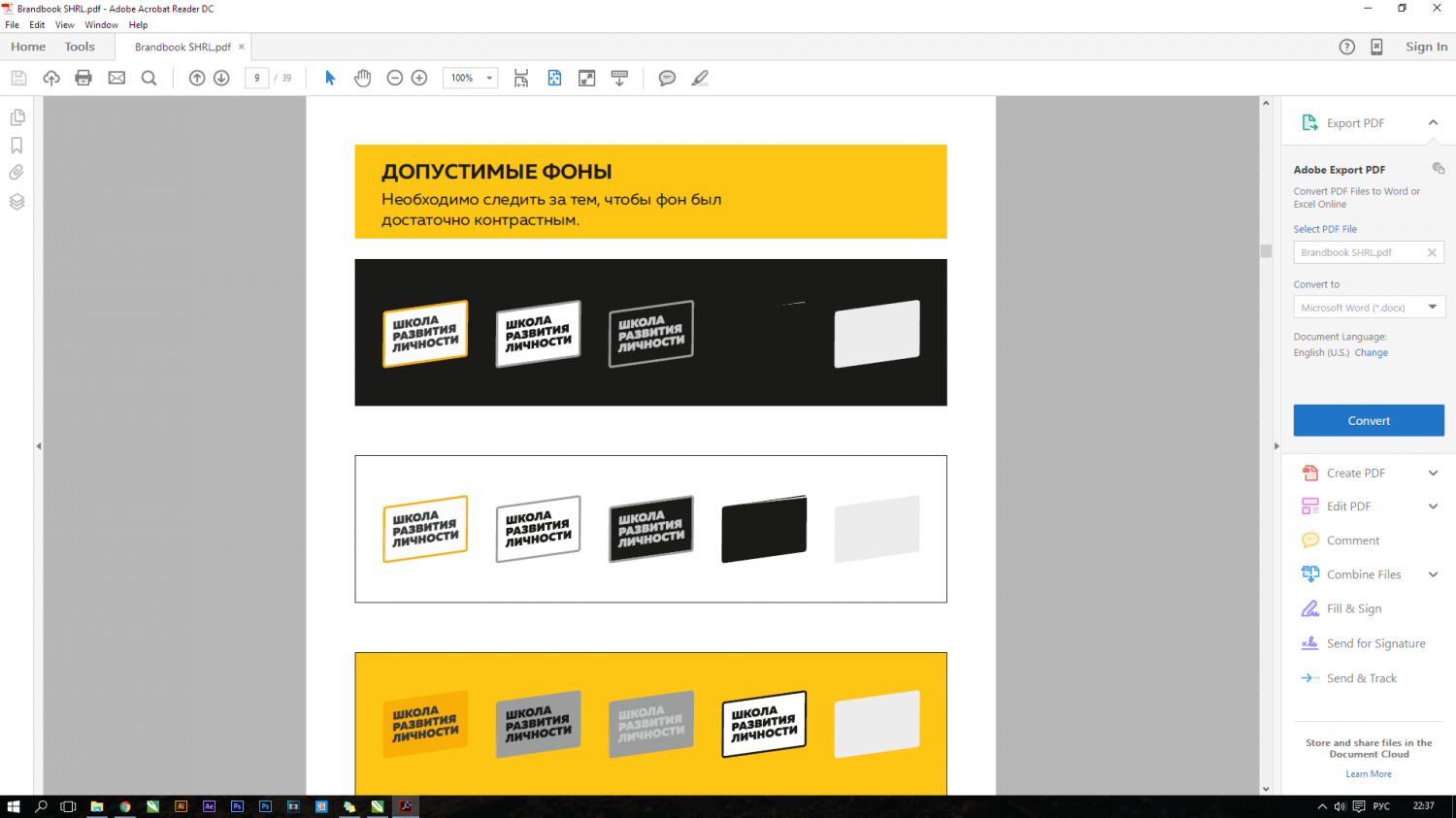
Task: Open the View menu
Action: (64, 25)
